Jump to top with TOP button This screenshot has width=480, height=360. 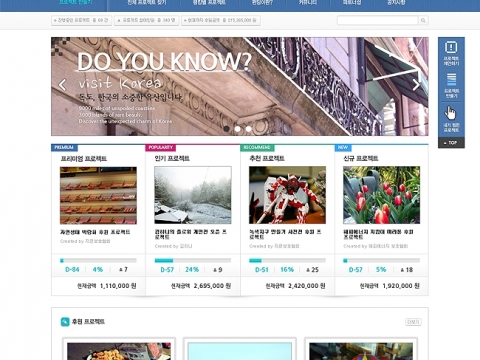[x=451, y=143]
